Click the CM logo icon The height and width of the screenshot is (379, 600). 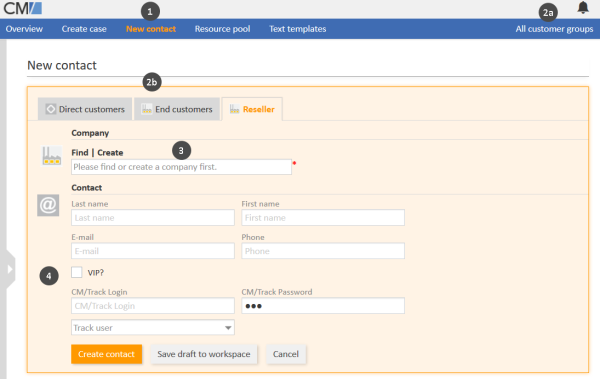(23, 8)
